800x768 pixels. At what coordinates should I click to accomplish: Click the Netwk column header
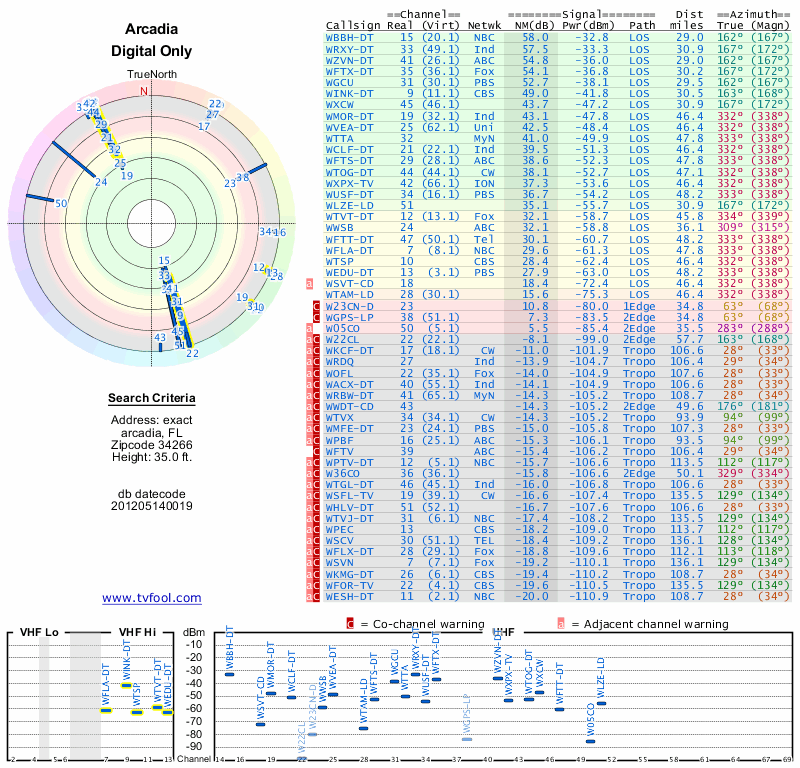[484, 26]
